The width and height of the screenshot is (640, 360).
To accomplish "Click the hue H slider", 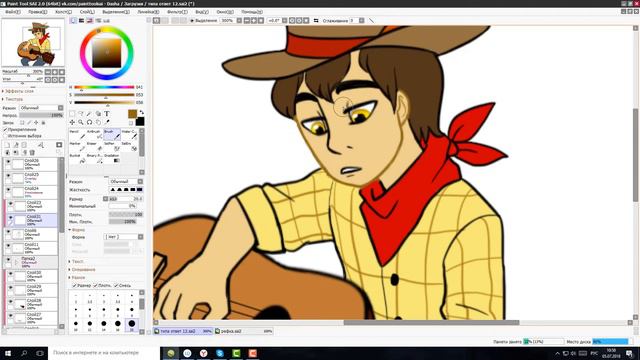I will tap(104, 87).
